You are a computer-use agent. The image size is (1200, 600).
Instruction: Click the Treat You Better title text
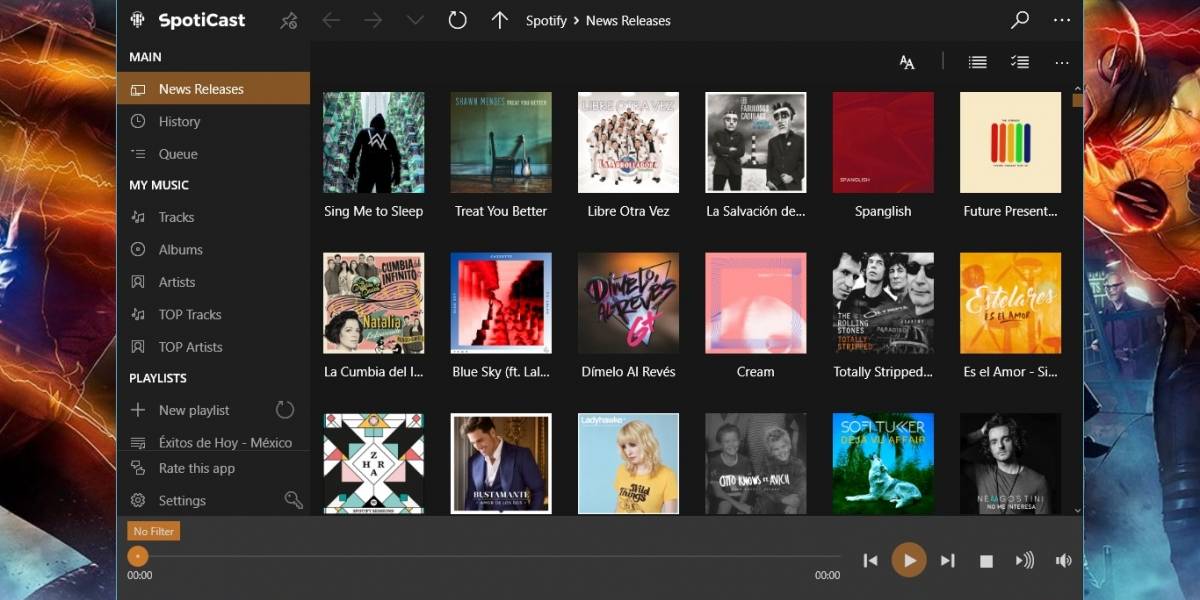click(501, 211)
